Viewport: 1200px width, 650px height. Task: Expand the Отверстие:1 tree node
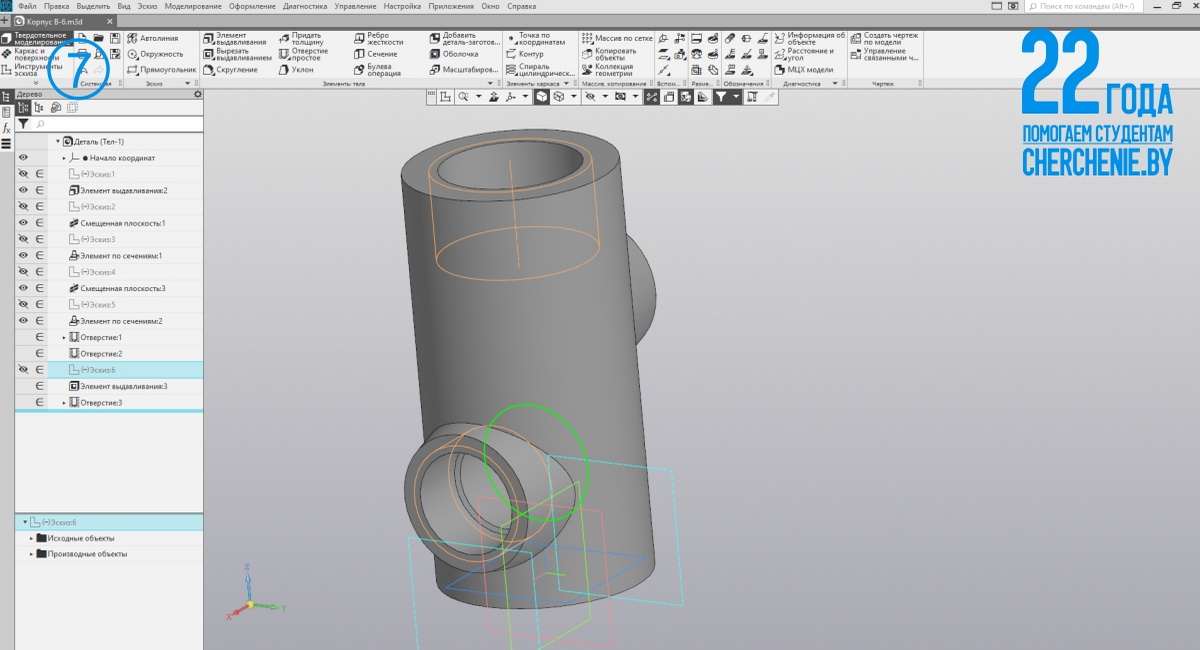click(64, 338)
